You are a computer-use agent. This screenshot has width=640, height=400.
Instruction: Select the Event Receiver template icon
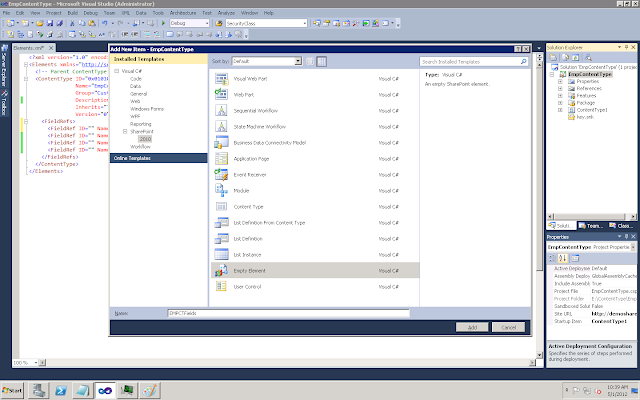click(221, 175)
